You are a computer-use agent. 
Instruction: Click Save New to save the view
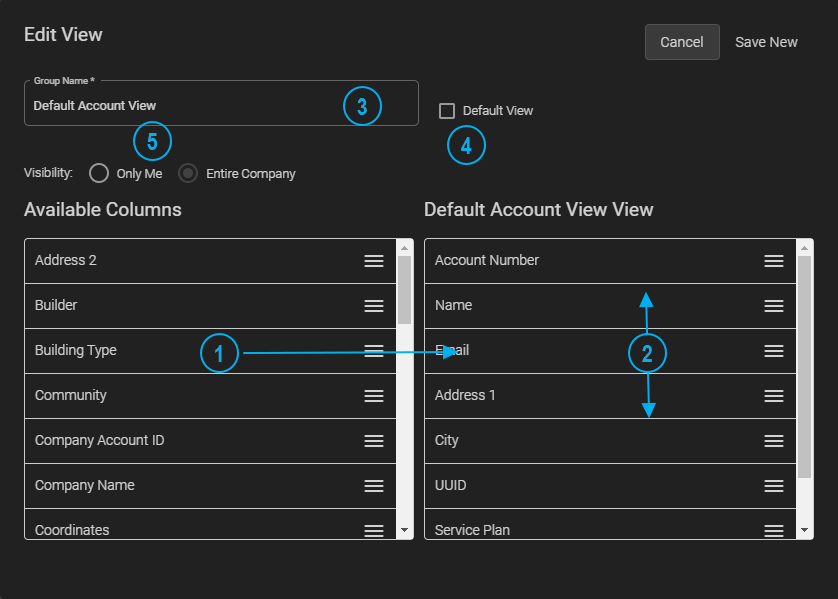point(766,42)
